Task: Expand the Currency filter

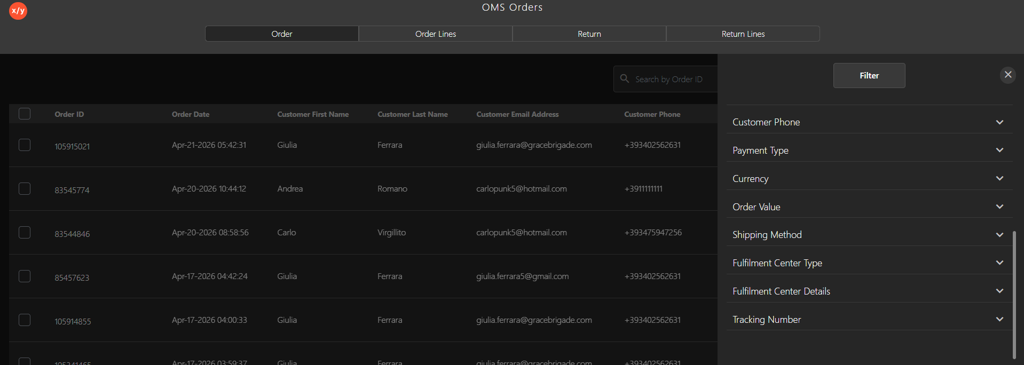Action: tap(869, 178)
